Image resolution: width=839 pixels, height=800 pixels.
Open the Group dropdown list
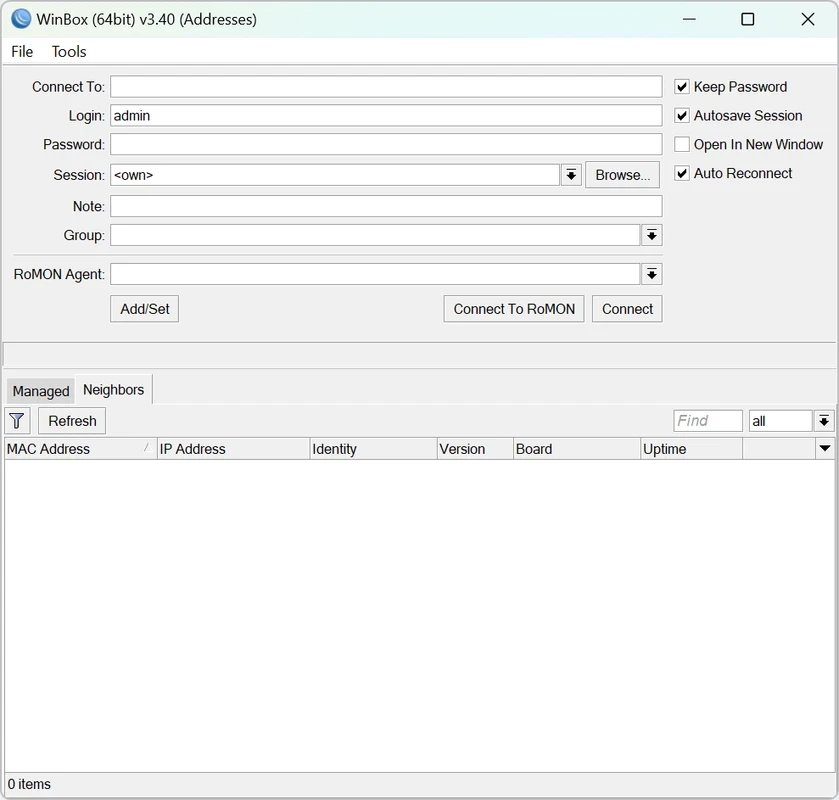tap(651, 235)
